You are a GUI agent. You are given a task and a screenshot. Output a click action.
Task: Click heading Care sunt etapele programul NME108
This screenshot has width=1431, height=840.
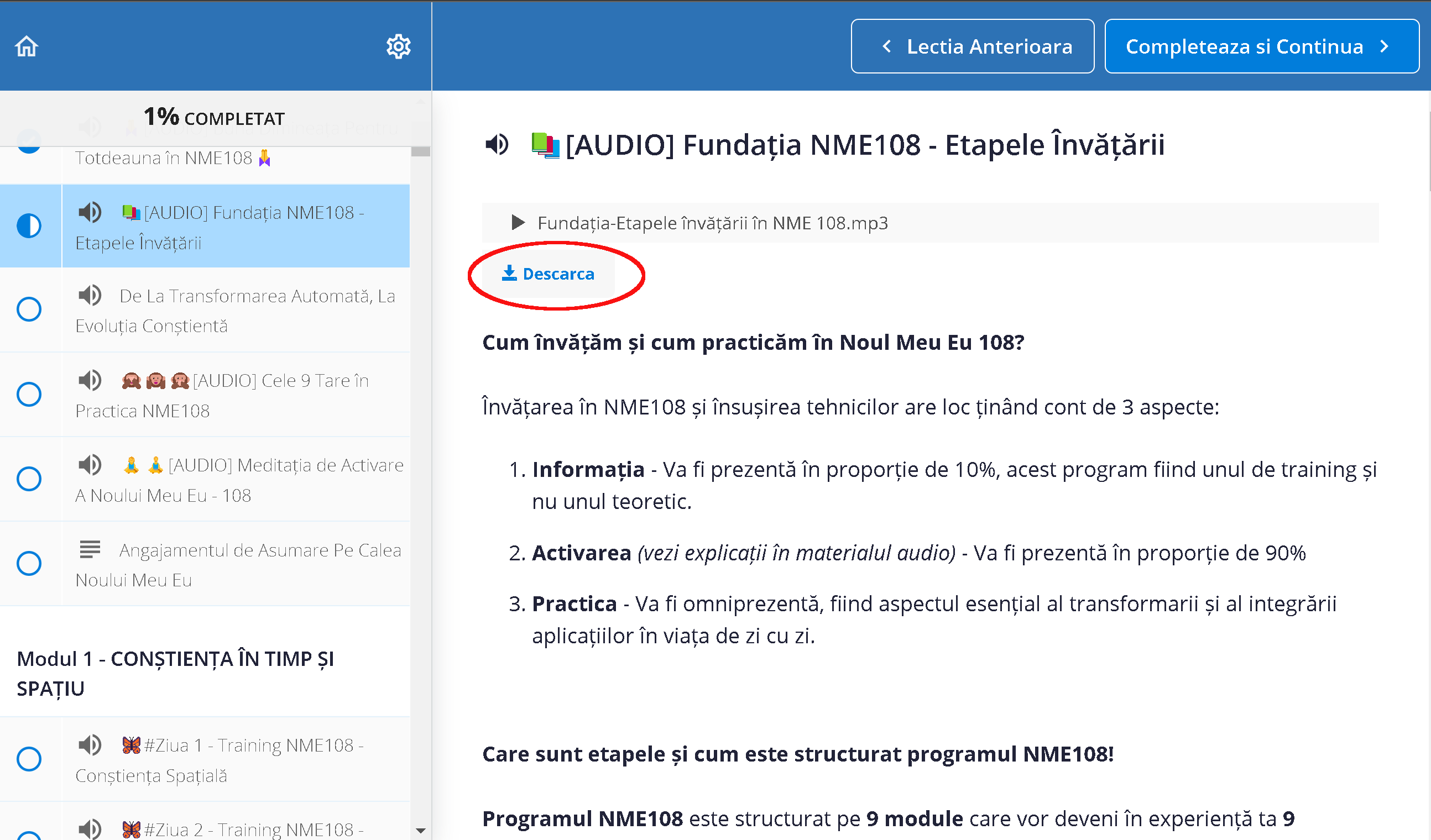tap(798, 754)
